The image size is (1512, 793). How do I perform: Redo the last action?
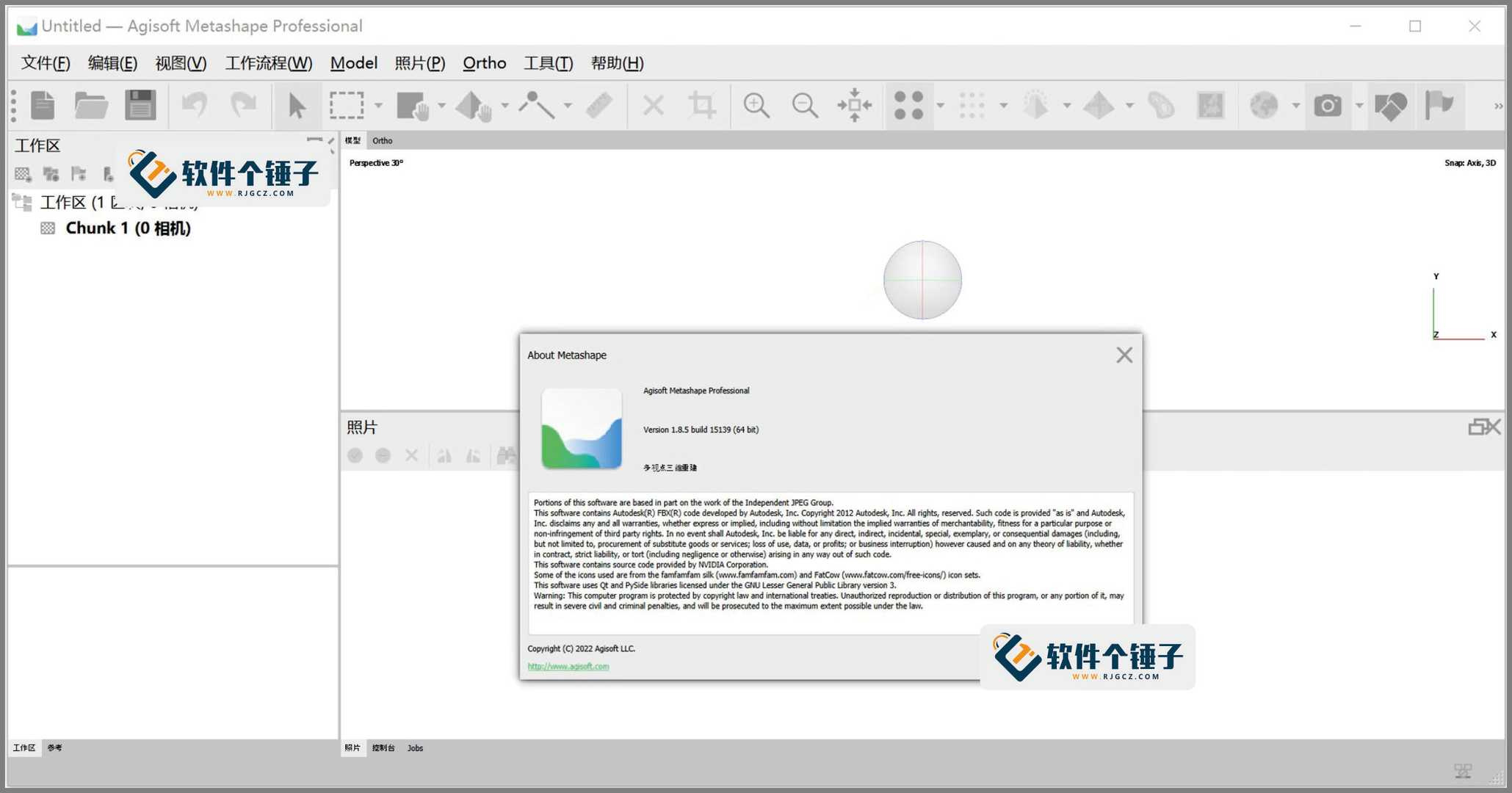tap(243, 106)
